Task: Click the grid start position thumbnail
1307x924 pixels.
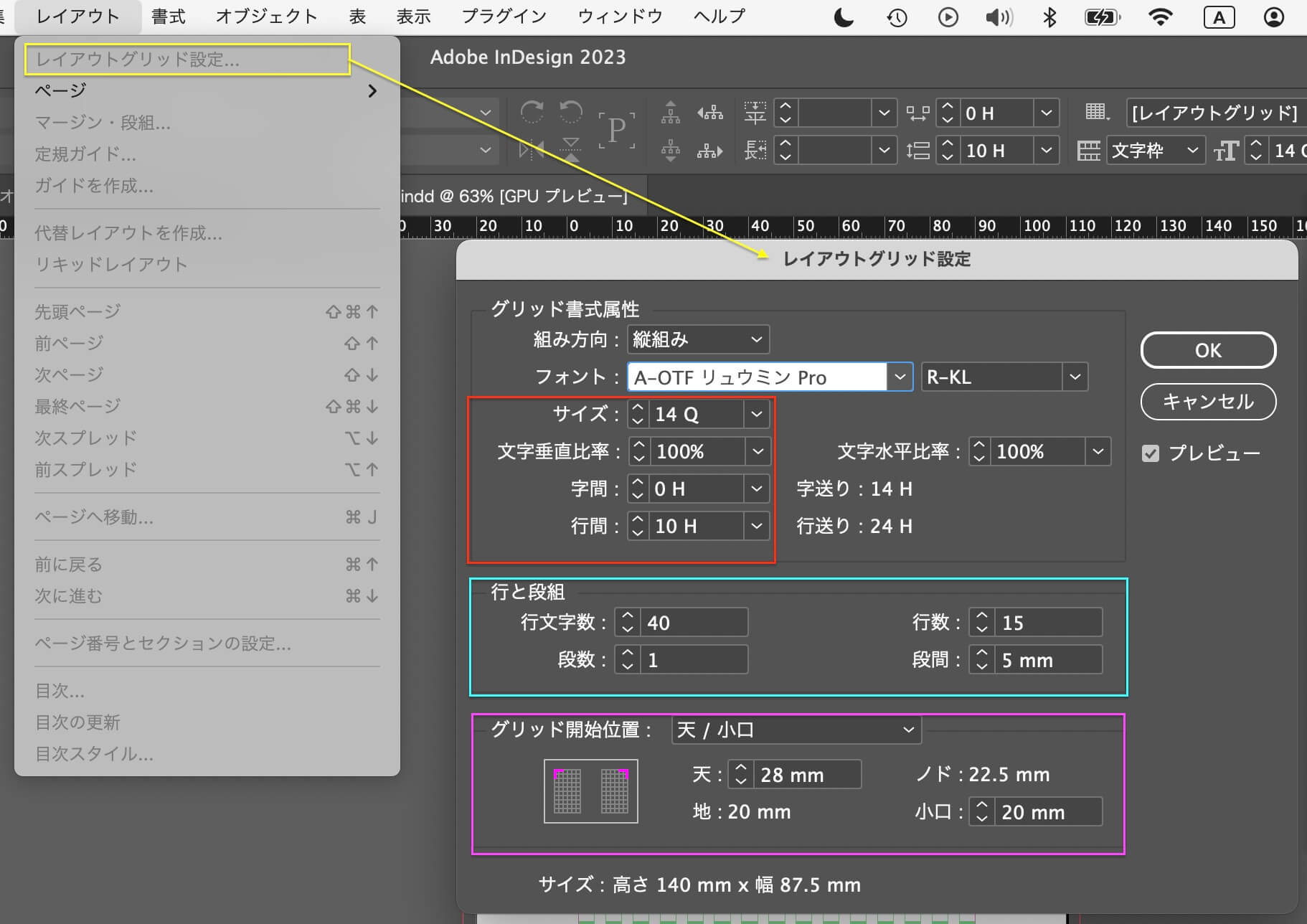Action: (591, 791)
